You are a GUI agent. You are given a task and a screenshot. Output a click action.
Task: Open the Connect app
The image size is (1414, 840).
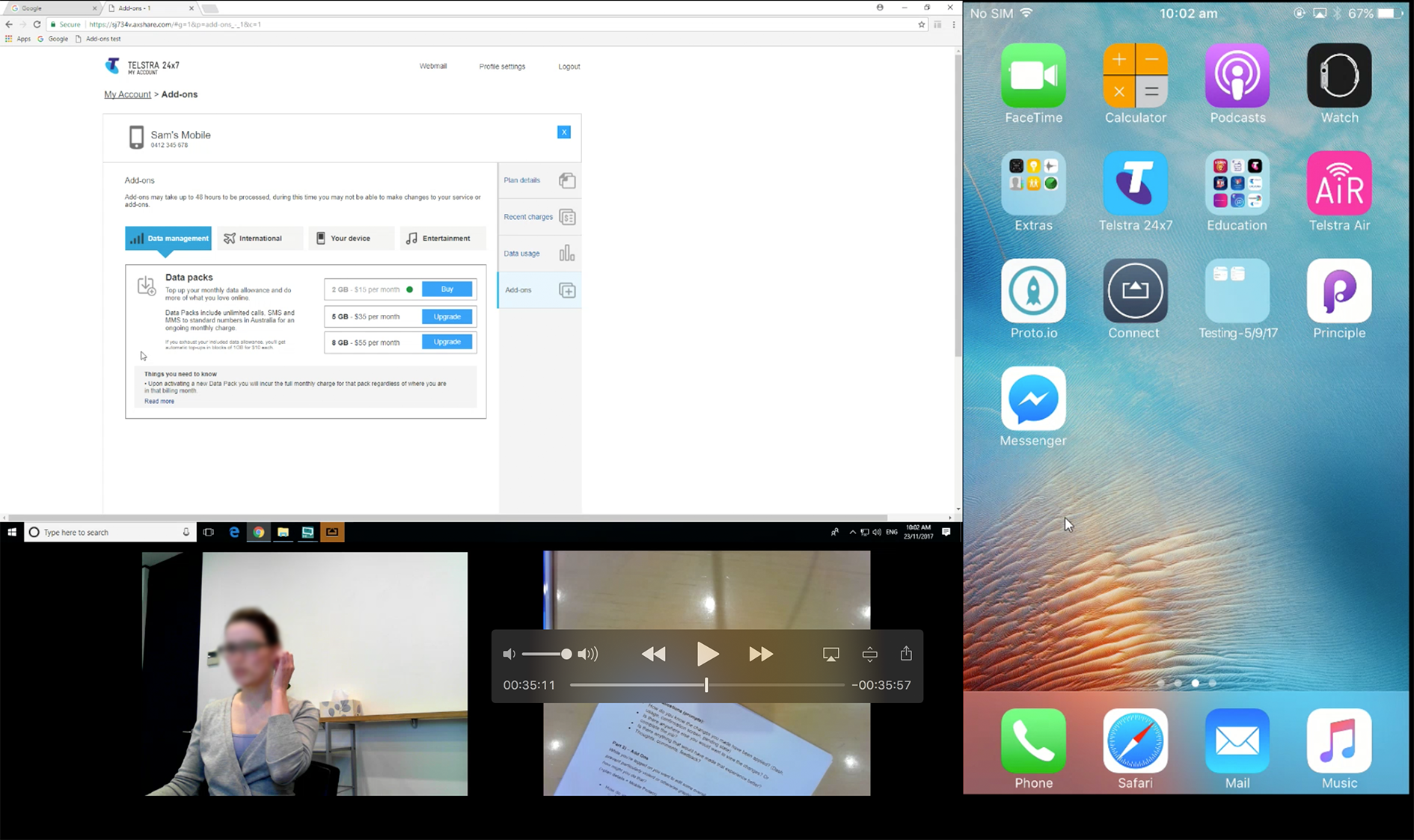(x=1135, y=291)
